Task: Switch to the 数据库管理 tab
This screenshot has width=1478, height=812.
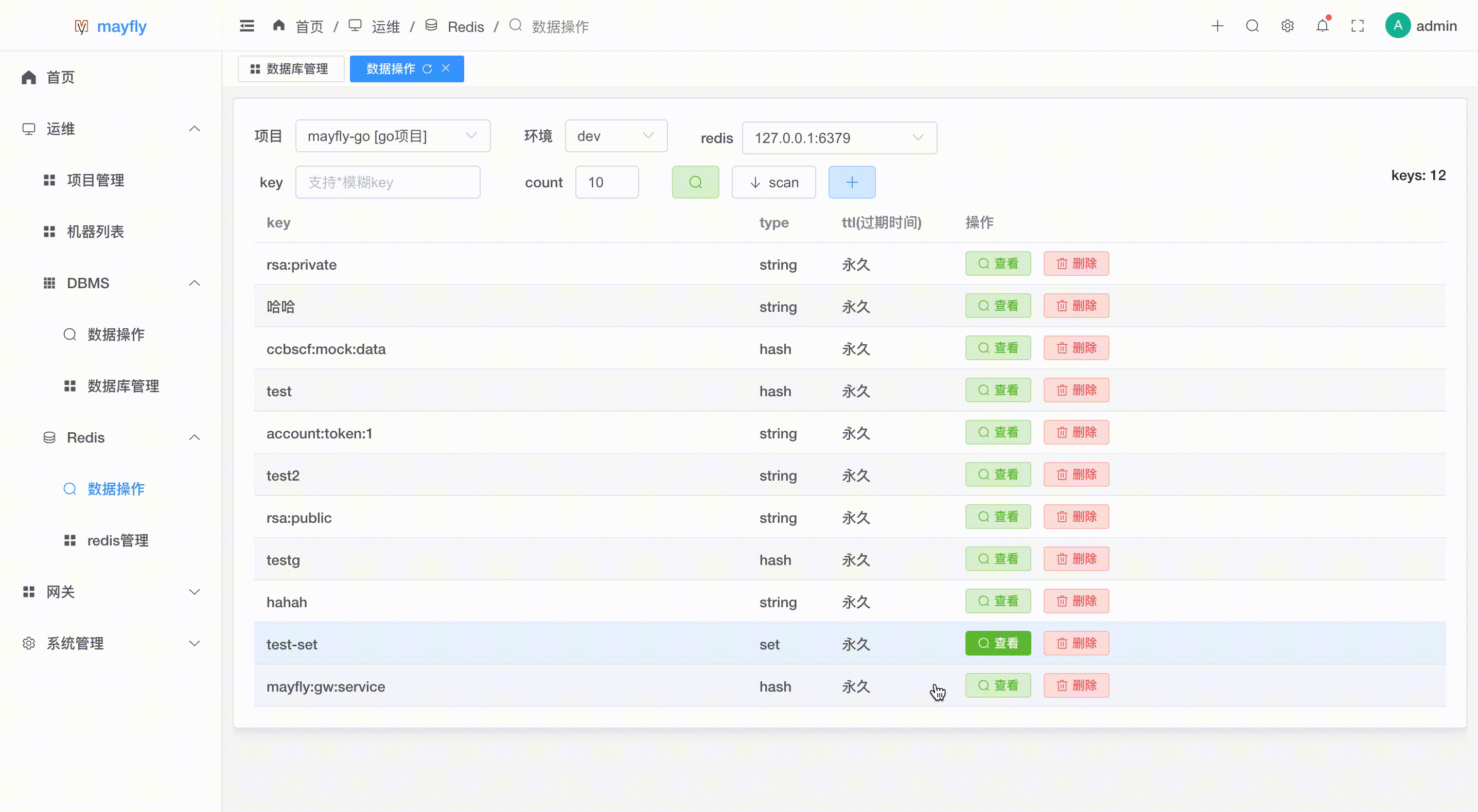Action: coord(290,69)
